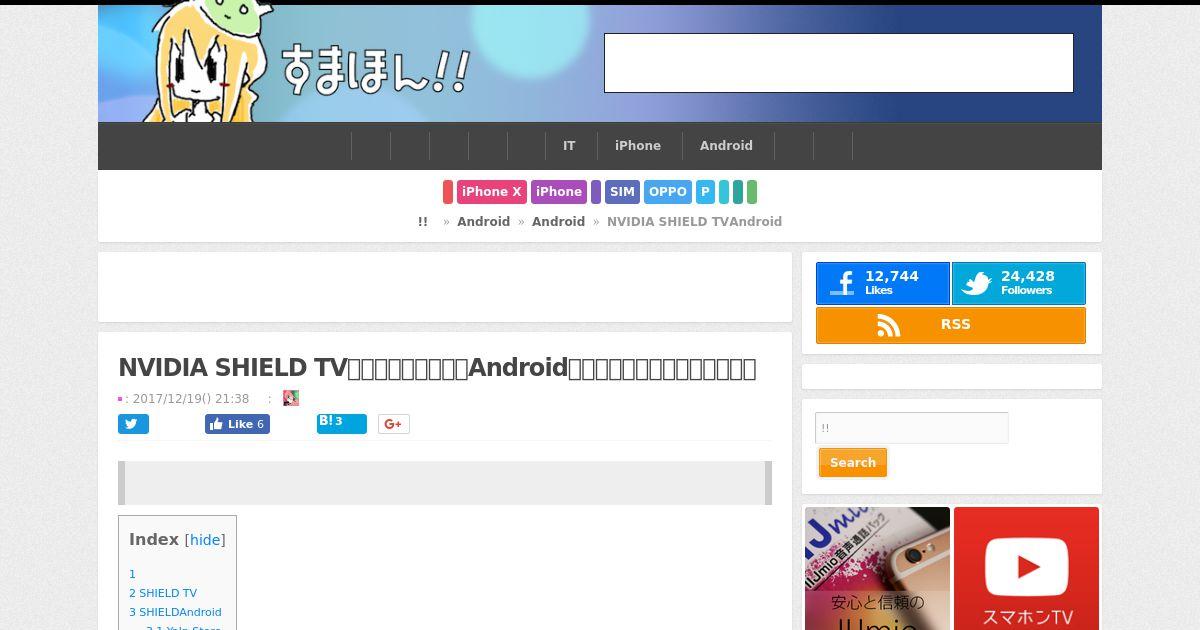
Task: Open the iPhone nav menu item
Action: pos(638,146)
